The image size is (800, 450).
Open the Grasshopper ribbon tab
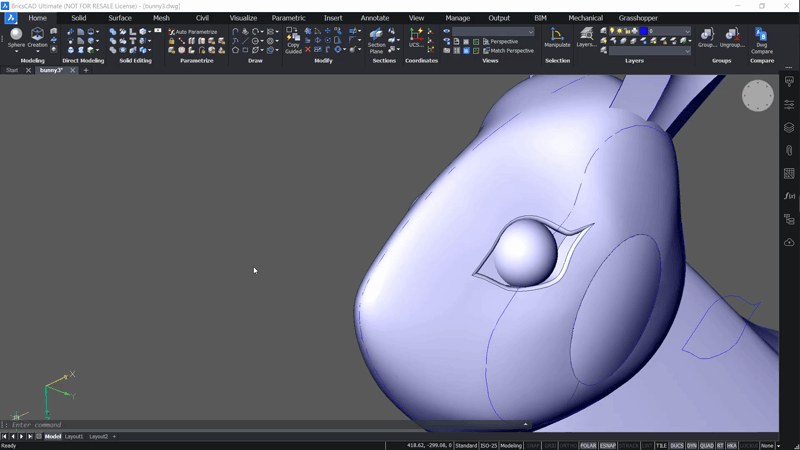[638, 18]
